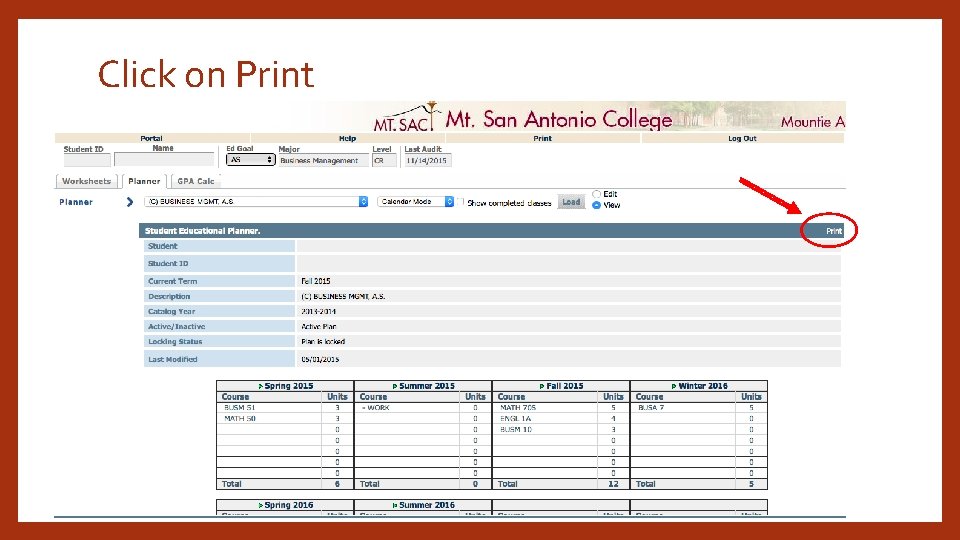Click the Catalog Year row label

point(171,312)
